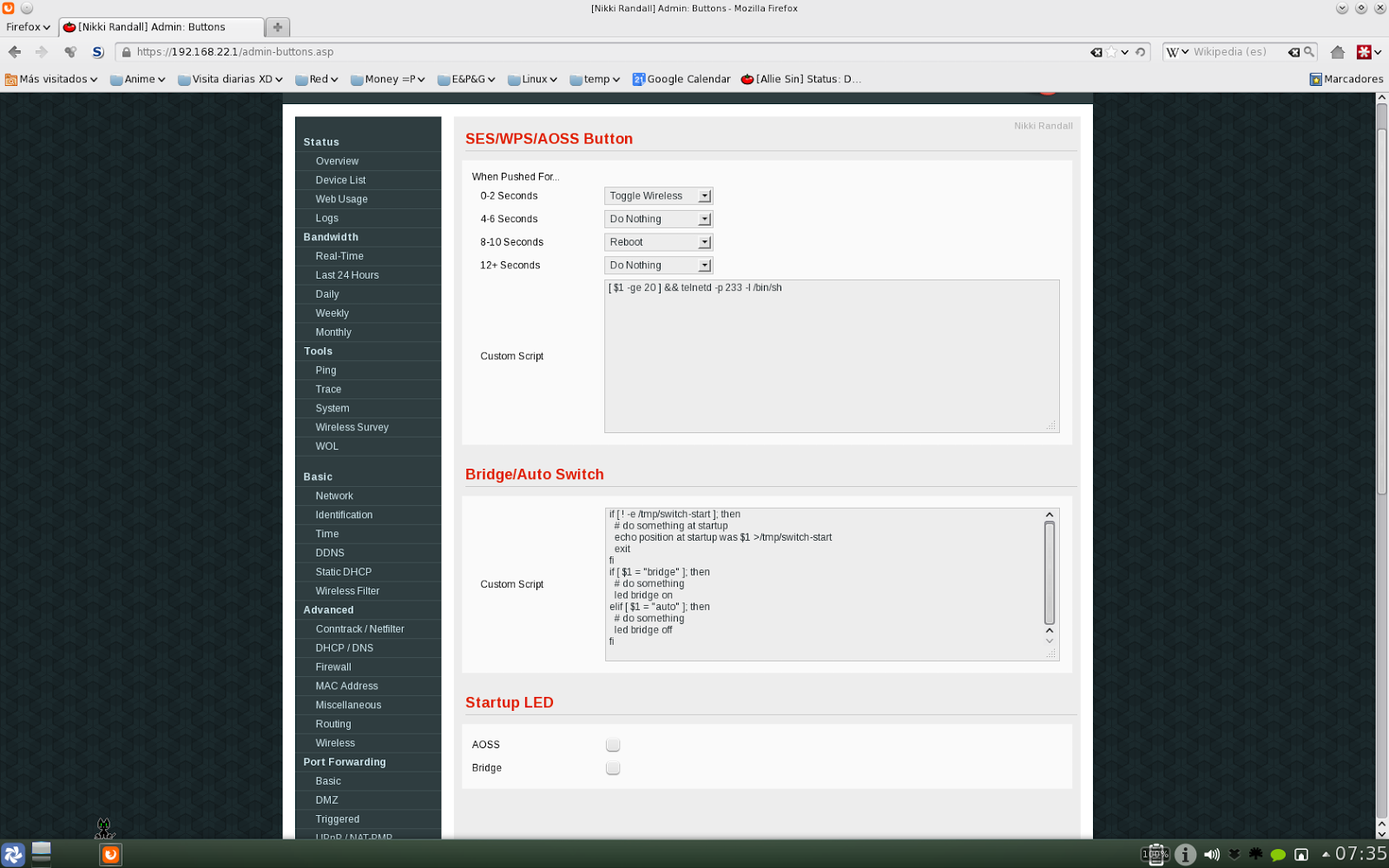The height and width of the screenshot is (868, 1389).
Task: Expand the Linux bookmark folder
Action: 532,79
